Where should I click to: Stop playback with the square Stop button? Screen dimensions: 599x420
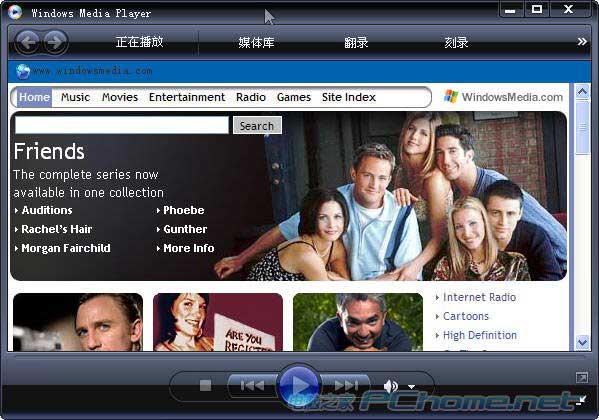(x=206, y=385)
